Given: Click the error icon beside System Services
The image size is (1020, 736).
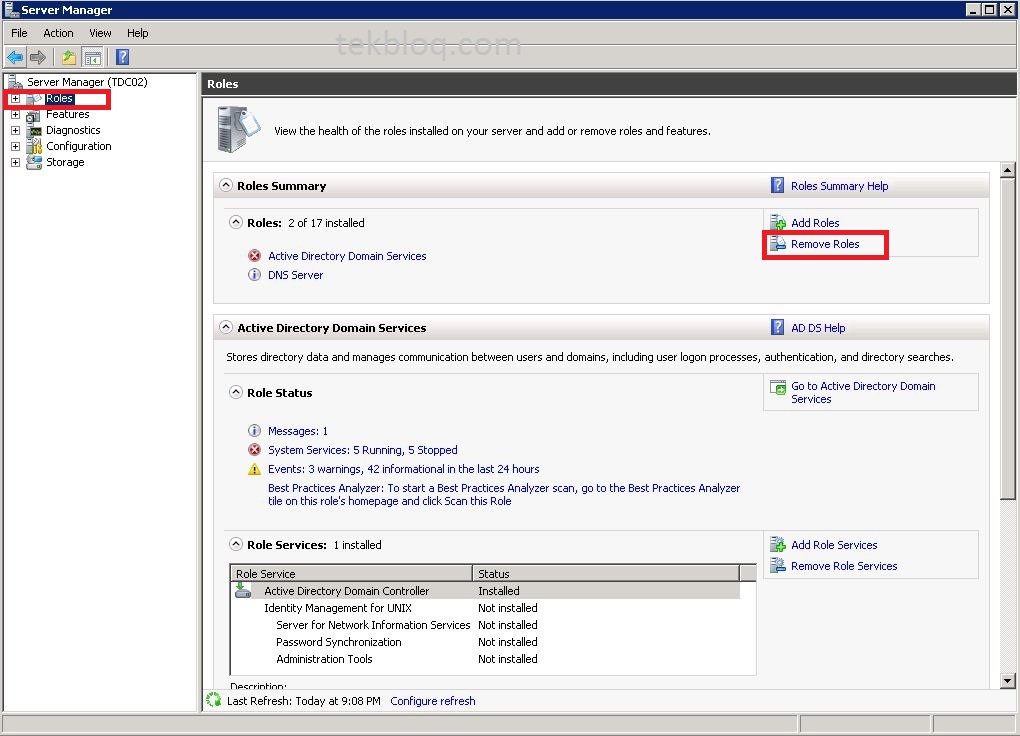Looking at the screenshot, I should click(x=254, y=450).
